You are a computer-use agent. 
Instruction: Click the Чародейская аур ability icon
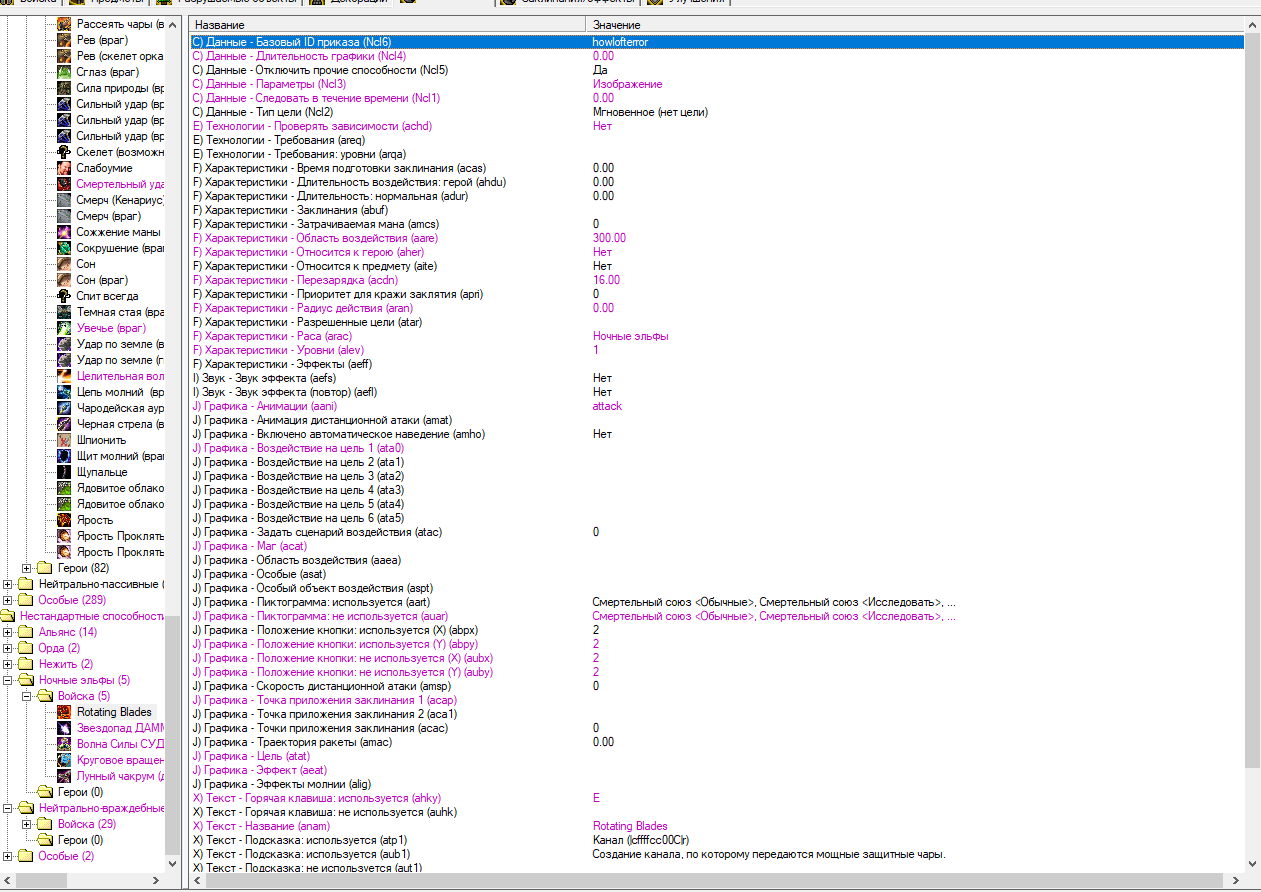point(64,408)
